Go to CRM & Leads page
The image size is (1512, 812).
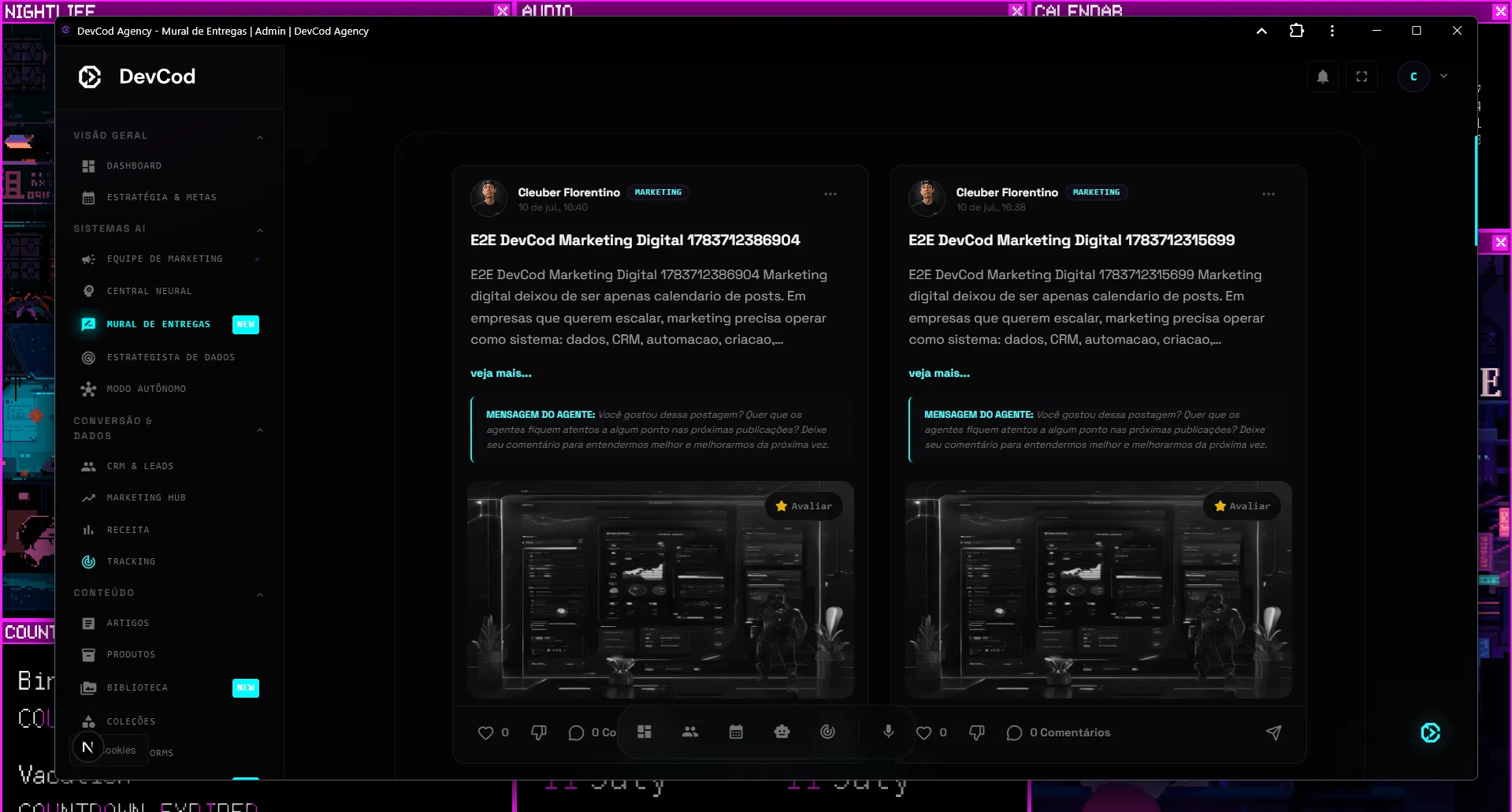(139, 466)
